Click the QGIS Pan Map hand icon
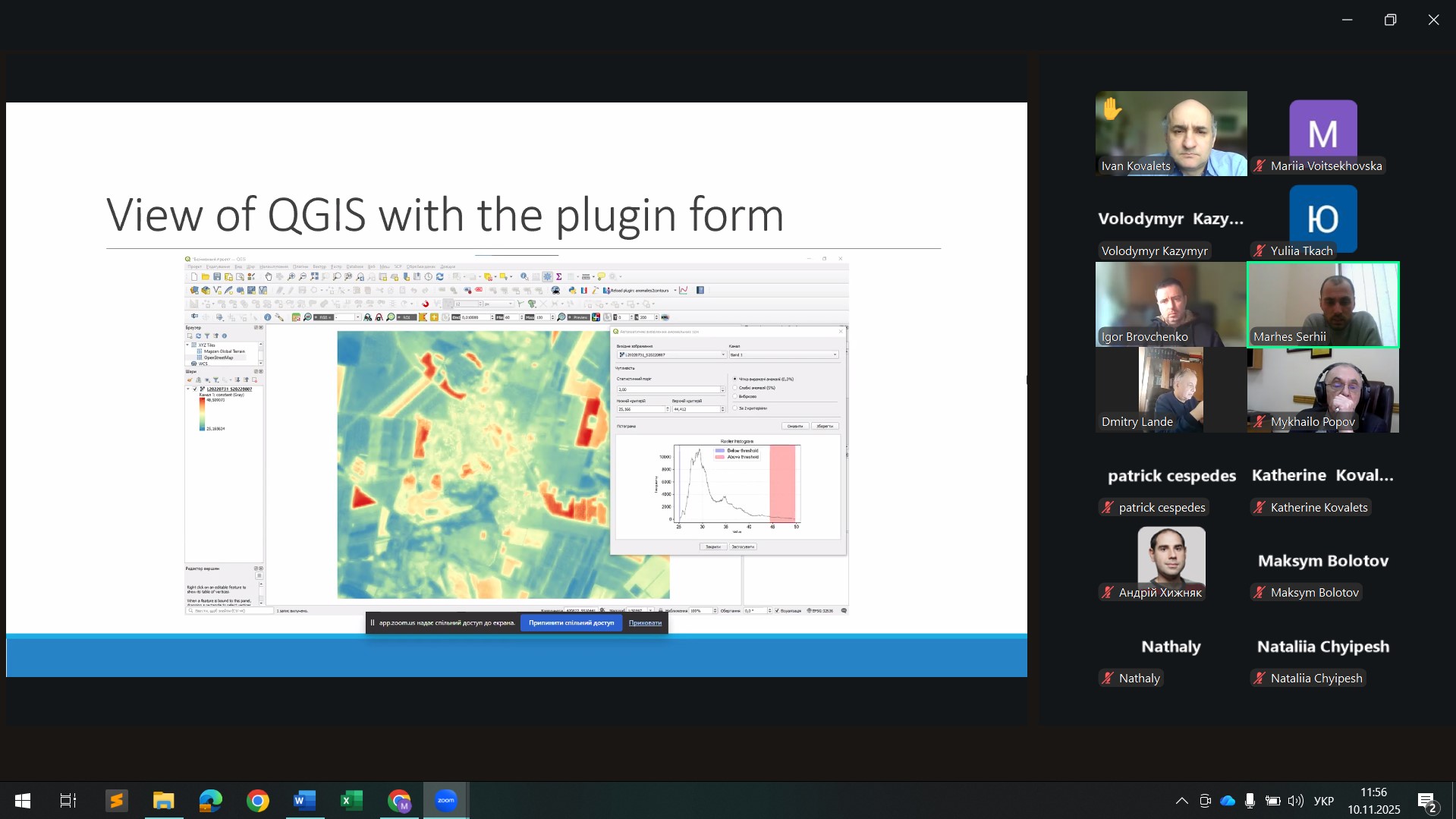Image resolution: width=1456 pixels, height=819 pixels. click(x=268, y=277)
